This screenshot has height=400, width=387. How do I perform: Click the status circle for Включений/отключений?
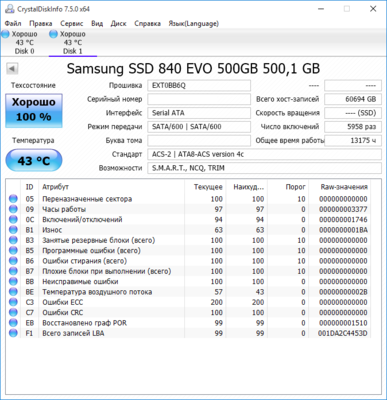[x=13, y=220]
